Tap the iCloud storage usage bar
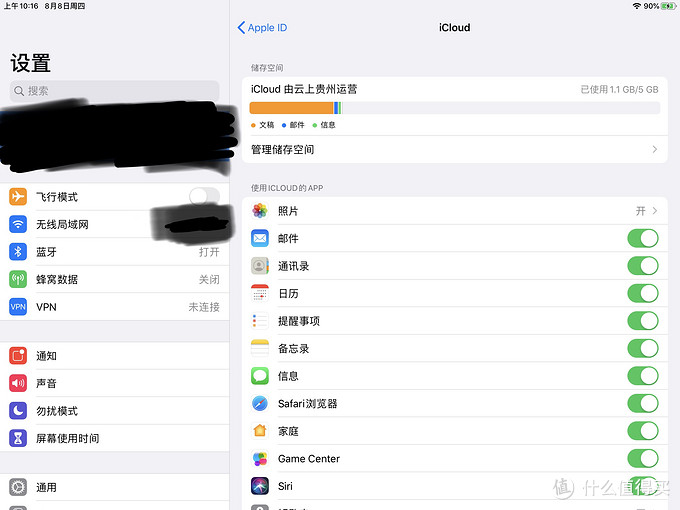The height and width of the screenshot is (510, 680). tap(454, 108)
